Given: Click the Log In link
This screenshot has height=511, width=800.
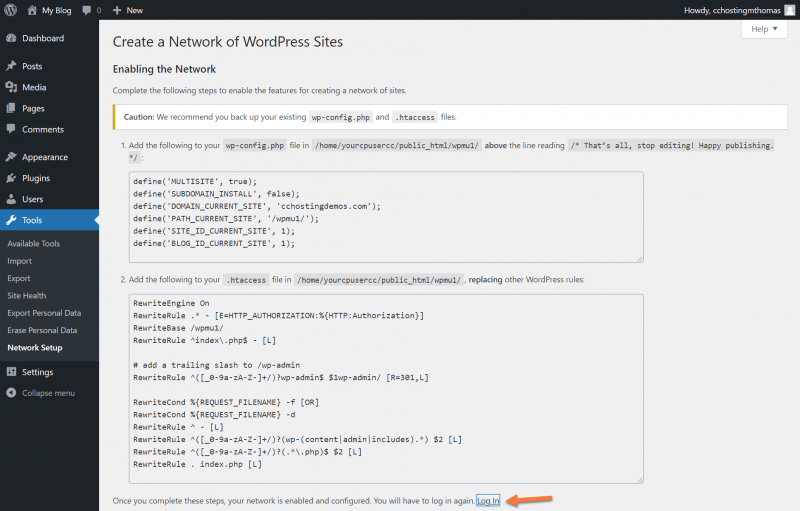Looking at the screenshot, I should [x=488, y=500].
